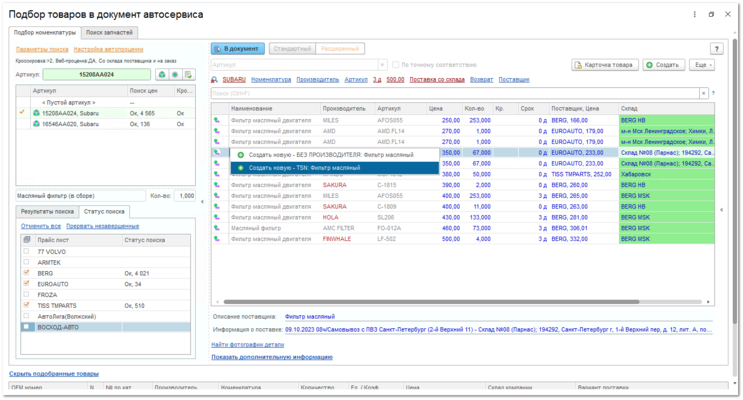Open Карточка товара
This screenshot has height=400, width=743.
click(605, 65)
